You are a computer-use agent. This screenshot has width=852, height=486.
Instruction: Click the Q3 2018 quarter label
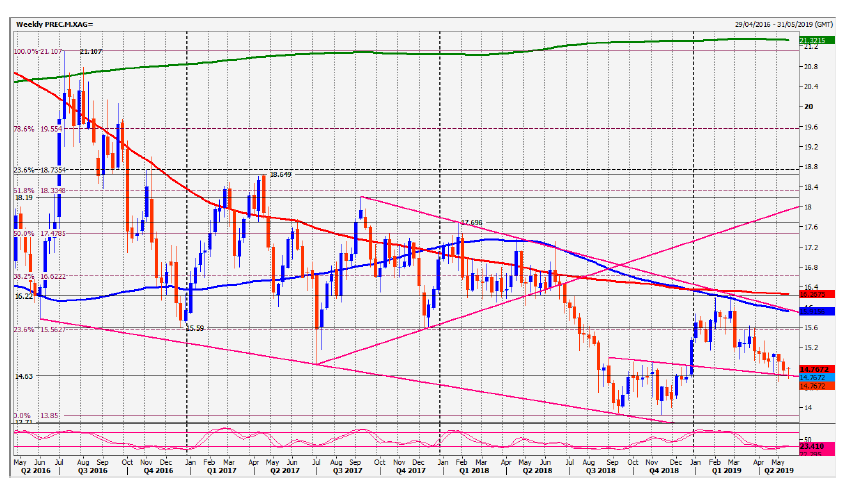click(x=600, y=470)
